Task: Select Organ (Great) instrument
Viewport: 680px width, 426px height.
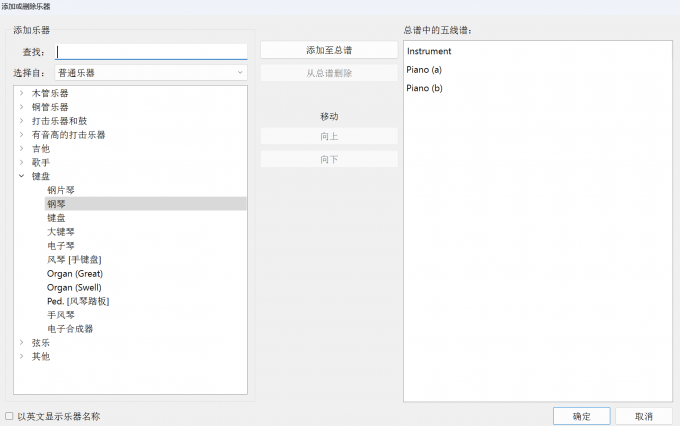Action: tap(75, 273)
